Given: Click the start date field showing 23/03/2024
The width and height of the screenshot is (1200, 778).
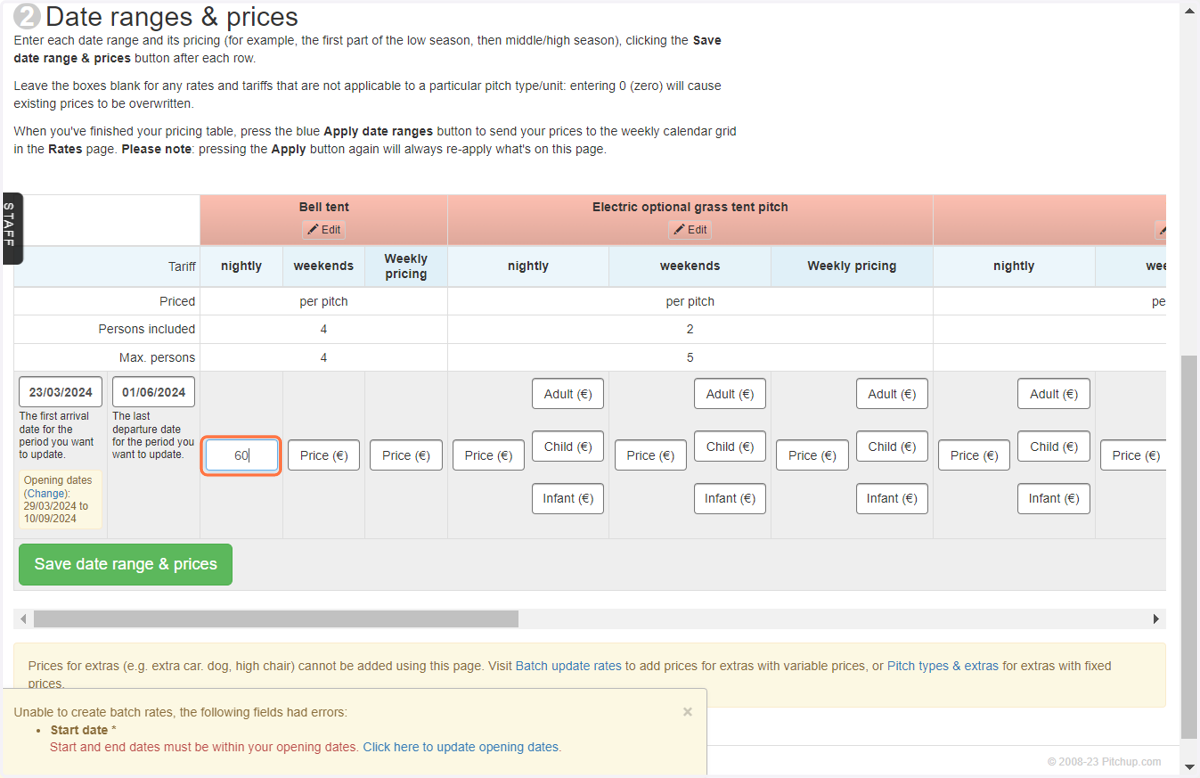Looking at the screenshot, I should (x=61, y=392).
